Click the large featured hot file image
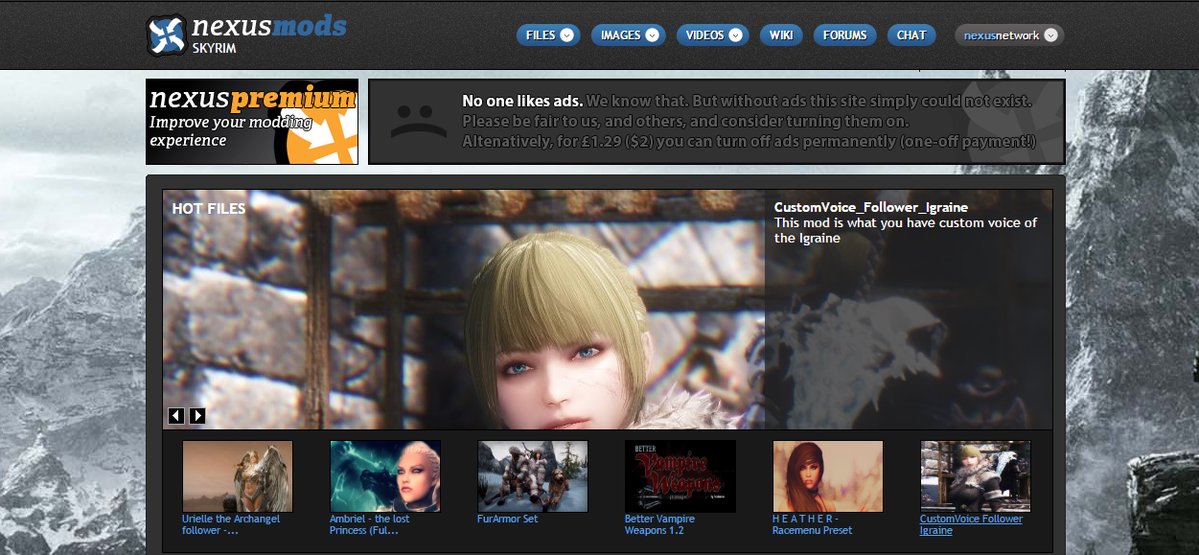The image size is (1199, 555). (463, 310)
